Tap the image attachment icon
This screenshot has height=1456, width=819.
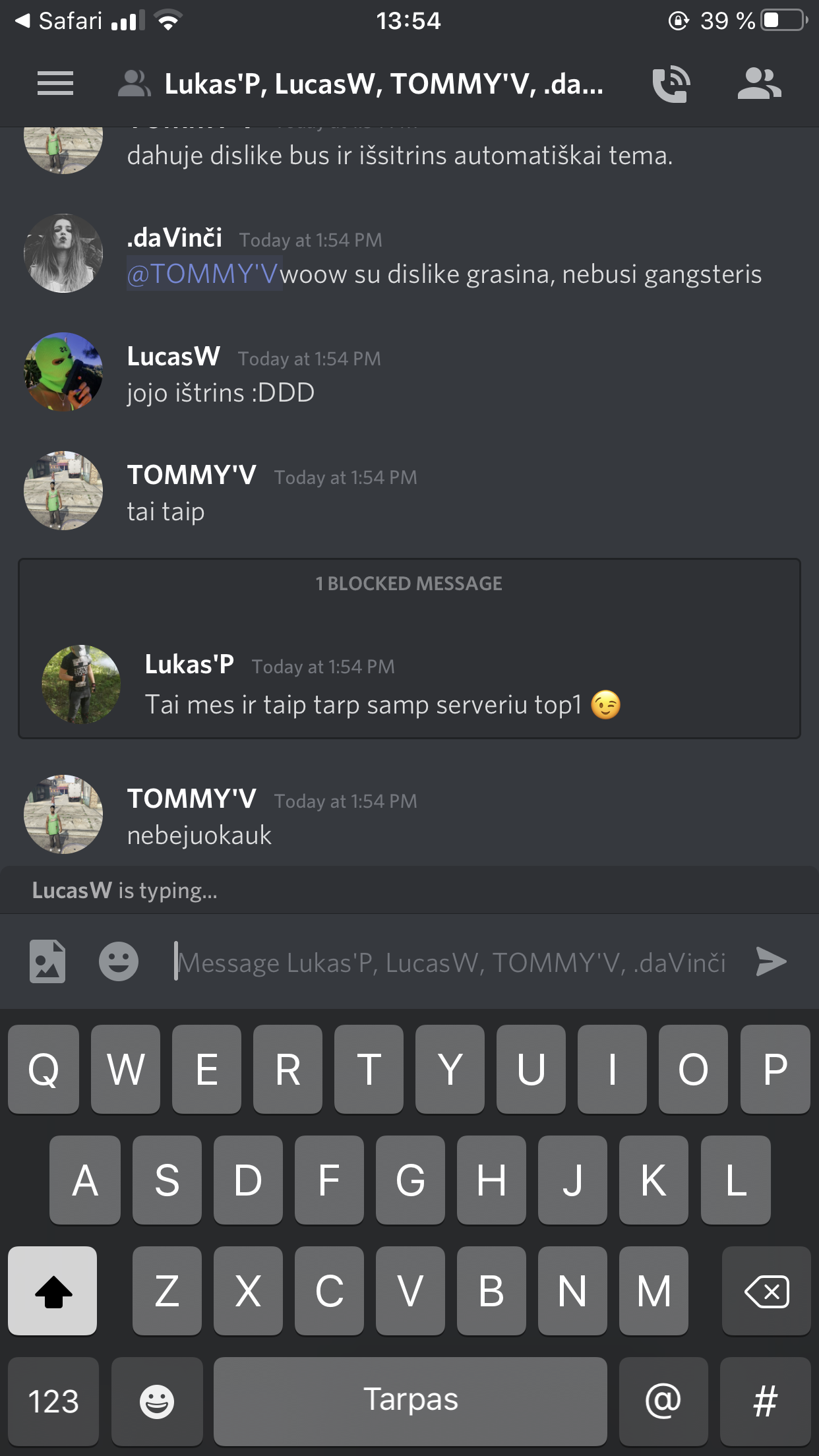click(x=47, y=961)
